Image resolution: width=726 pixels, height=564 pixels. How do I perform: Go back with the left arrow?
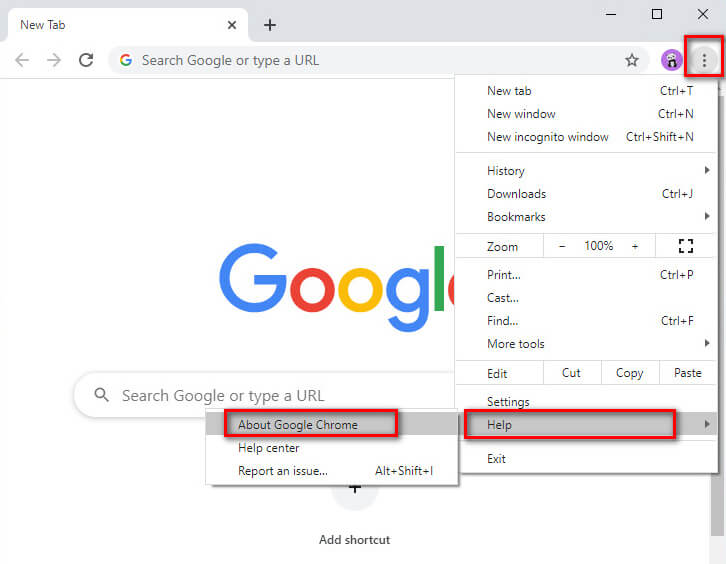22,60
